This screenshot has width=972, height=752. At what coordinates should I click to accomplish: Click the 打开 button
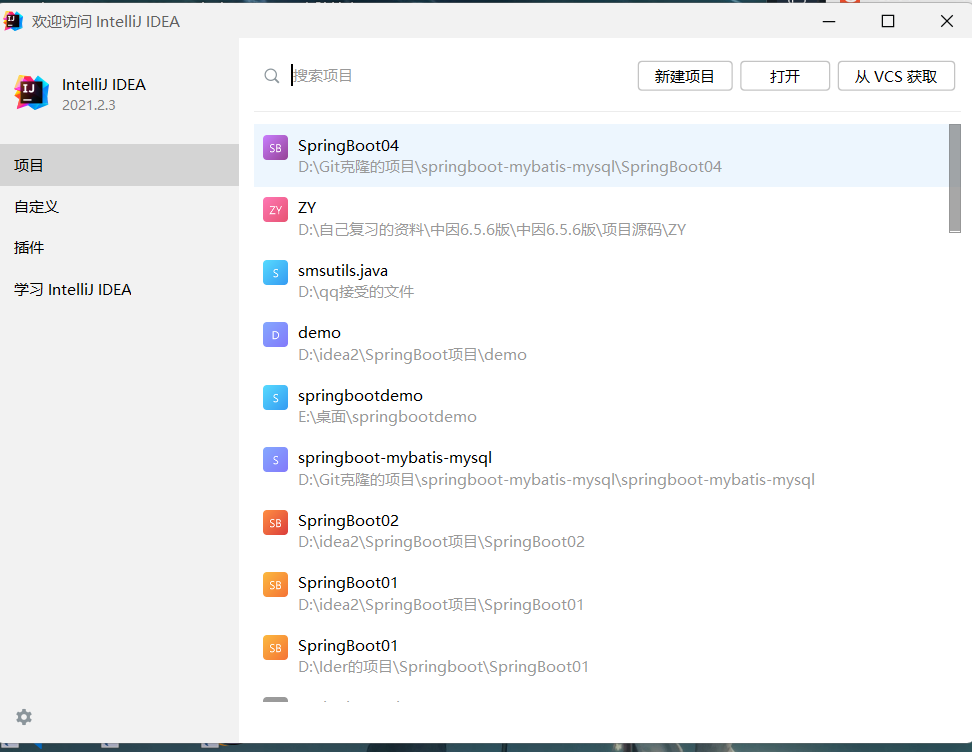[785, 76]
